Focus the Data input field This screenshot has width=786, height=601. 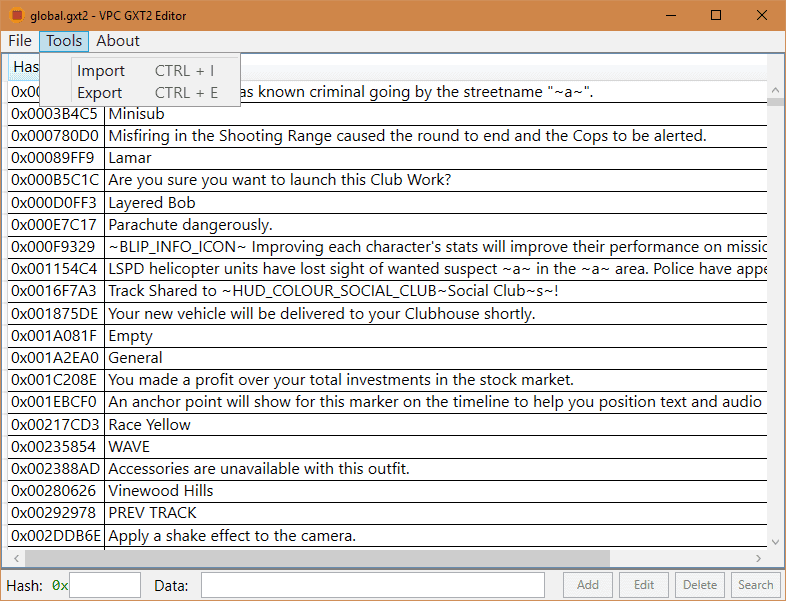[x=373, y=585]
